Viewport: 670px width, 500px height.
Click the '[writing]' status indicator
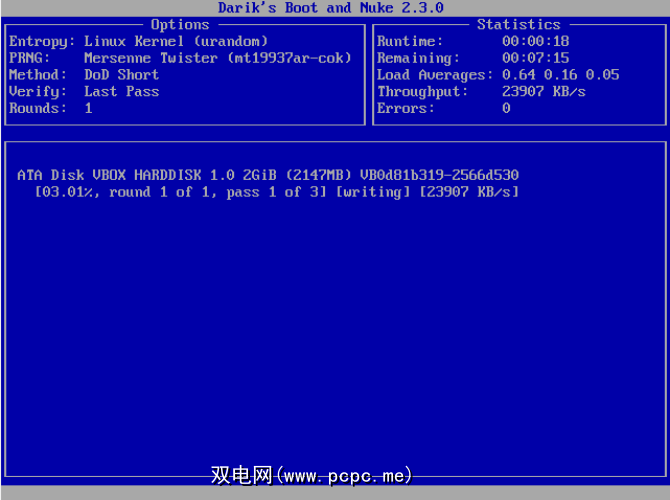point(373,192)
